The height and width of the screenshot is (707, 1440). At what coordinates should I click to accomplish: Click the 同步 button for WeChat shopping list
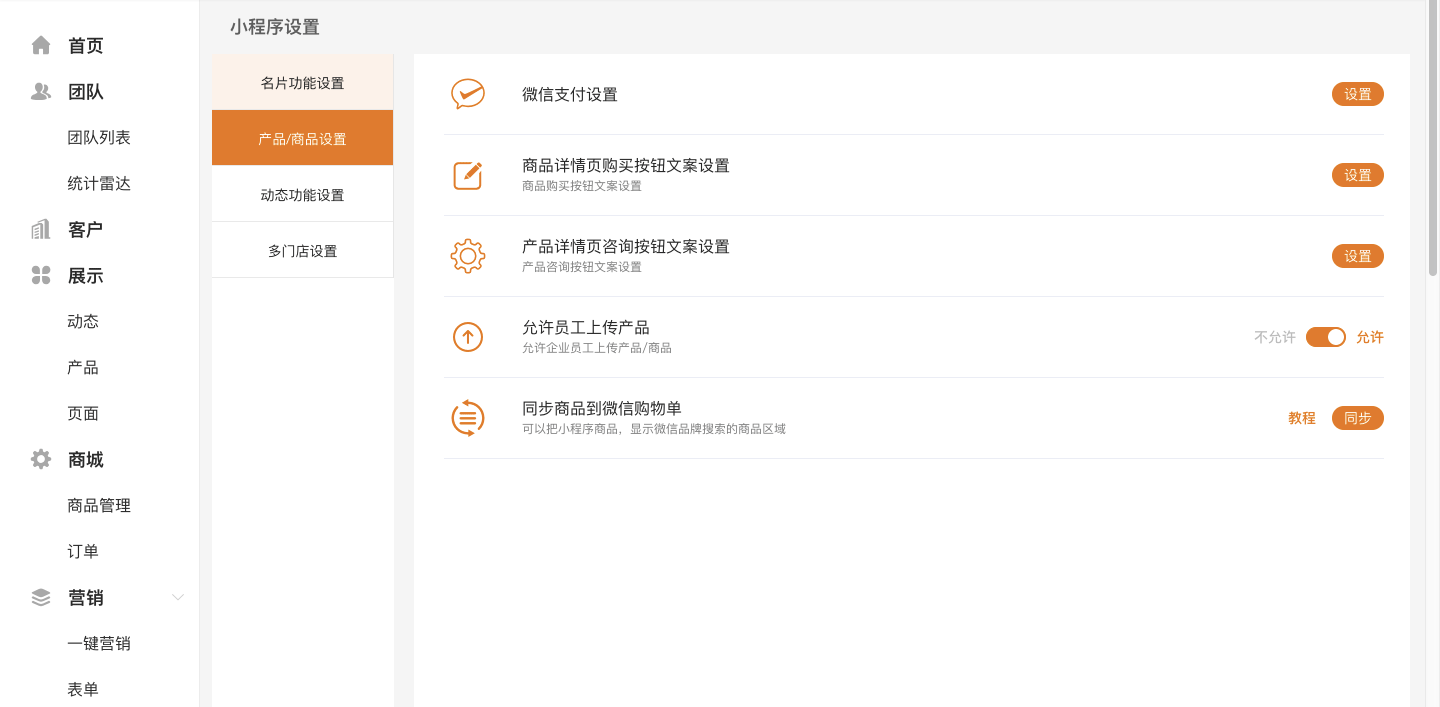[x=1357, y=418]
